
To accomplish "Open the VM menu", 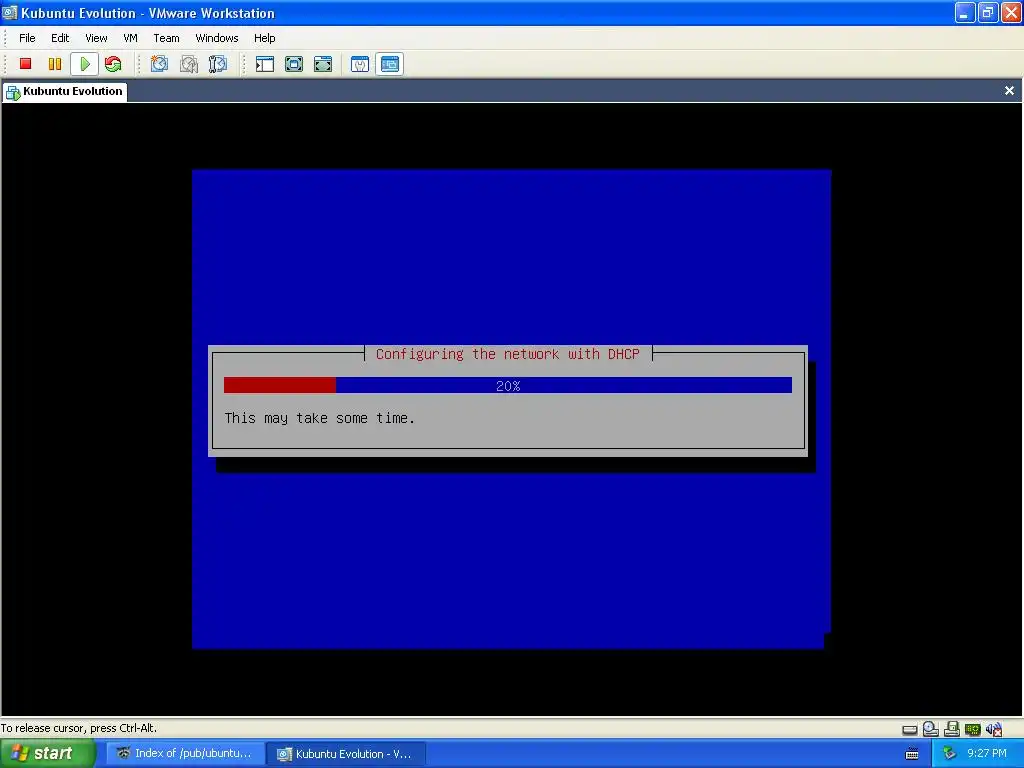I will point(131,38).
